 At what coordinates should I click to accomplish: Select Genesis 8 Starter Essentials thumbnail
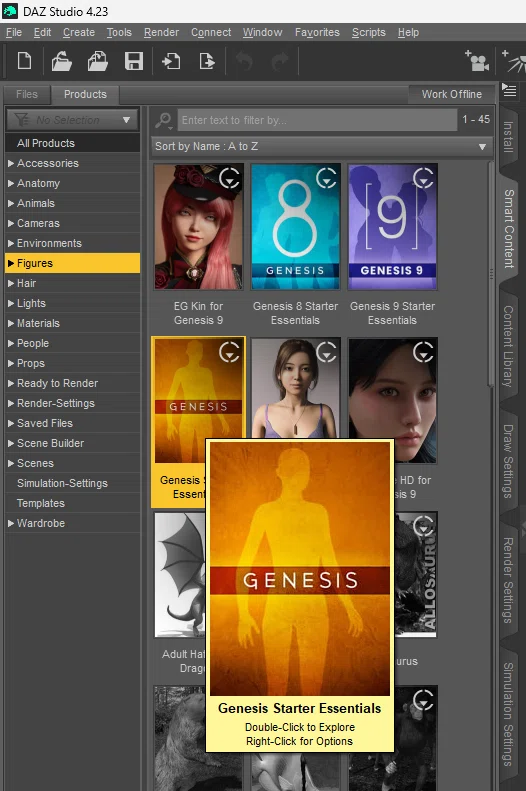click(296, 227)
